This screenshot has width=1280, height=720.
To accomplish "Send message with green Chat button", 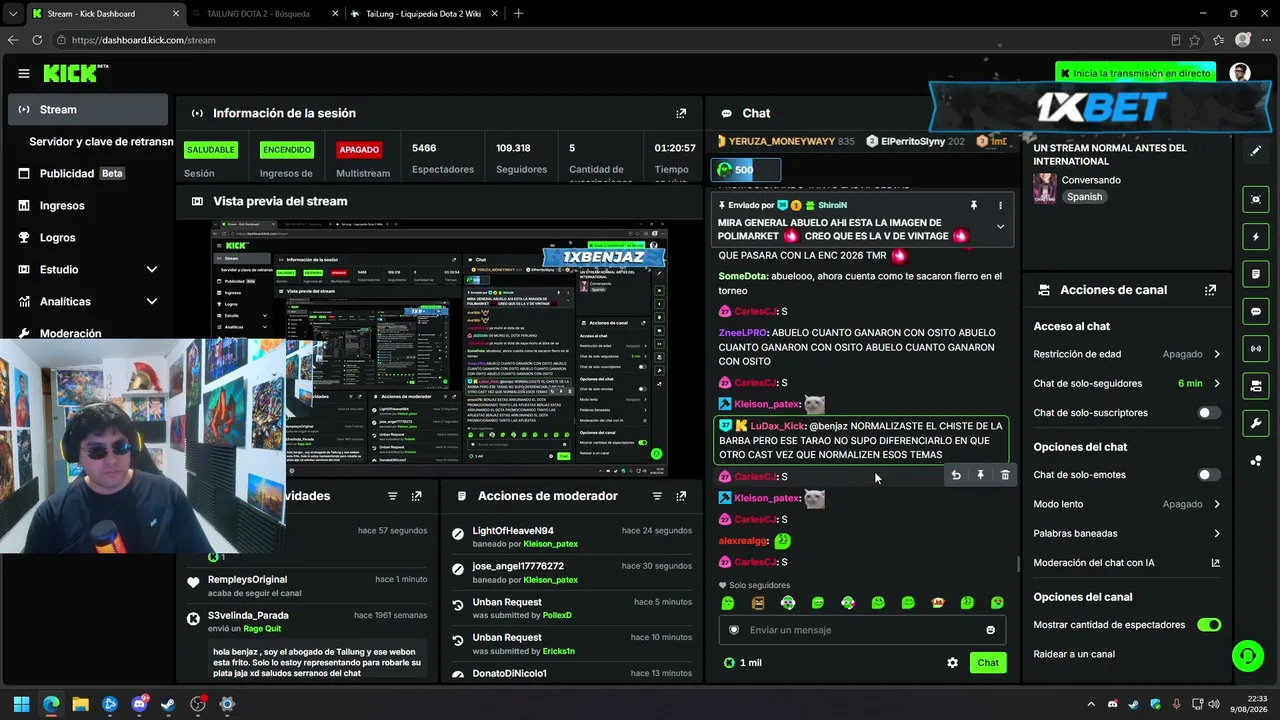I will 988,663.
